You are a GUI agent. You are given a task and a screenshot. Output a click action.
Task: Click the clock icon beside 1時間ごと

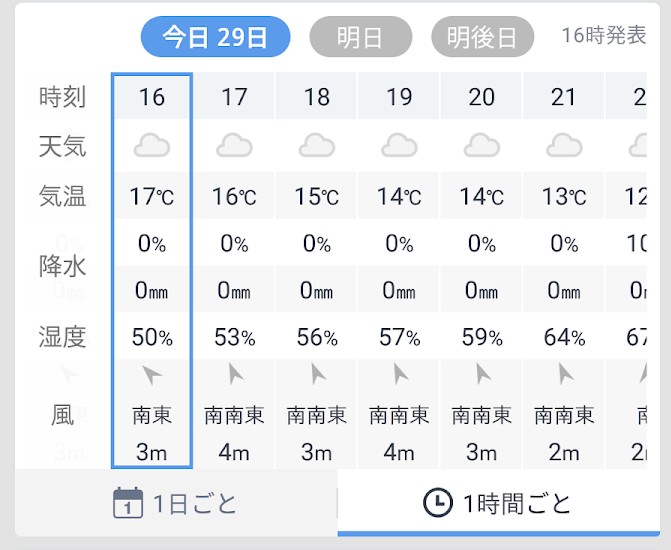[x=437, y=502]
